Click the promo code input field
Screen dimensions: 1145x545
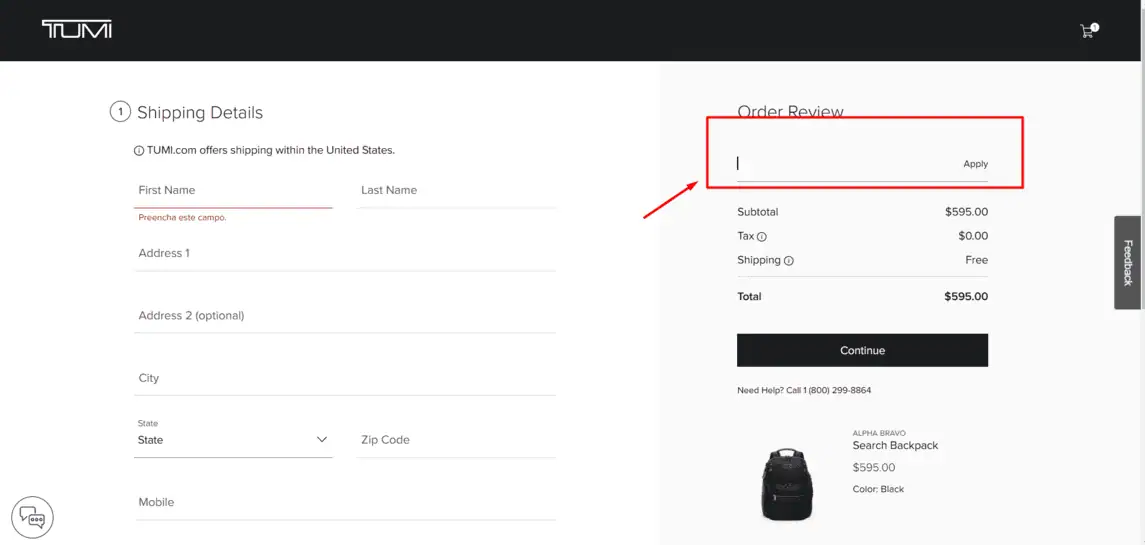(x=846, y=164)
